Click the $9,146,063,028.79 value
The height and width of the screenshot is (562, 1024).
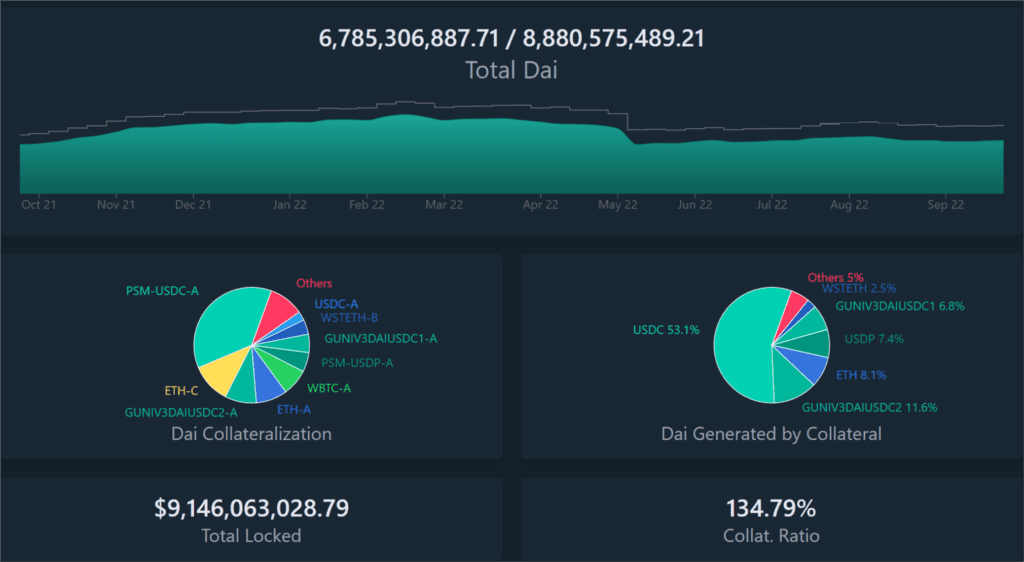pos(251,508)
